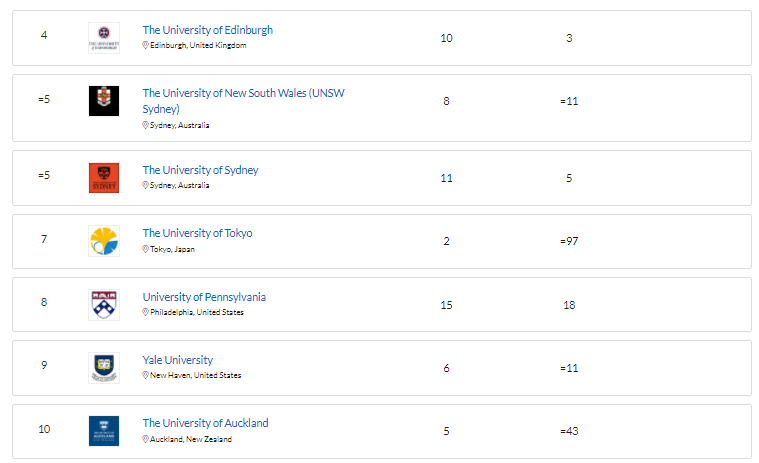Click the rank 7 University of Tokyo row card
759x463 pixels.
click(x=382, y=241)
